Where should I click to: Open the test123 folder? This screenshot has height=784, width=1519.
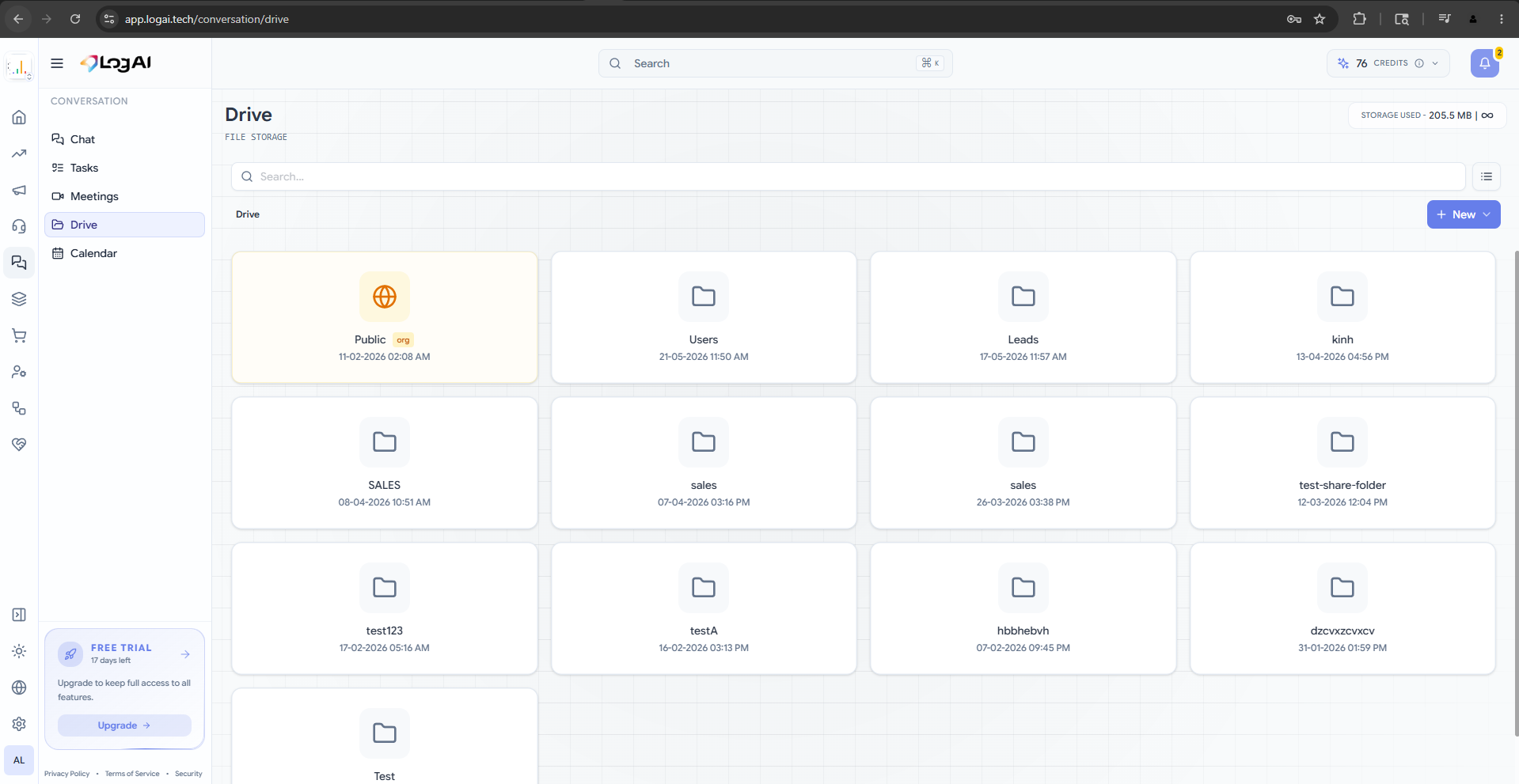click(385, 608)
